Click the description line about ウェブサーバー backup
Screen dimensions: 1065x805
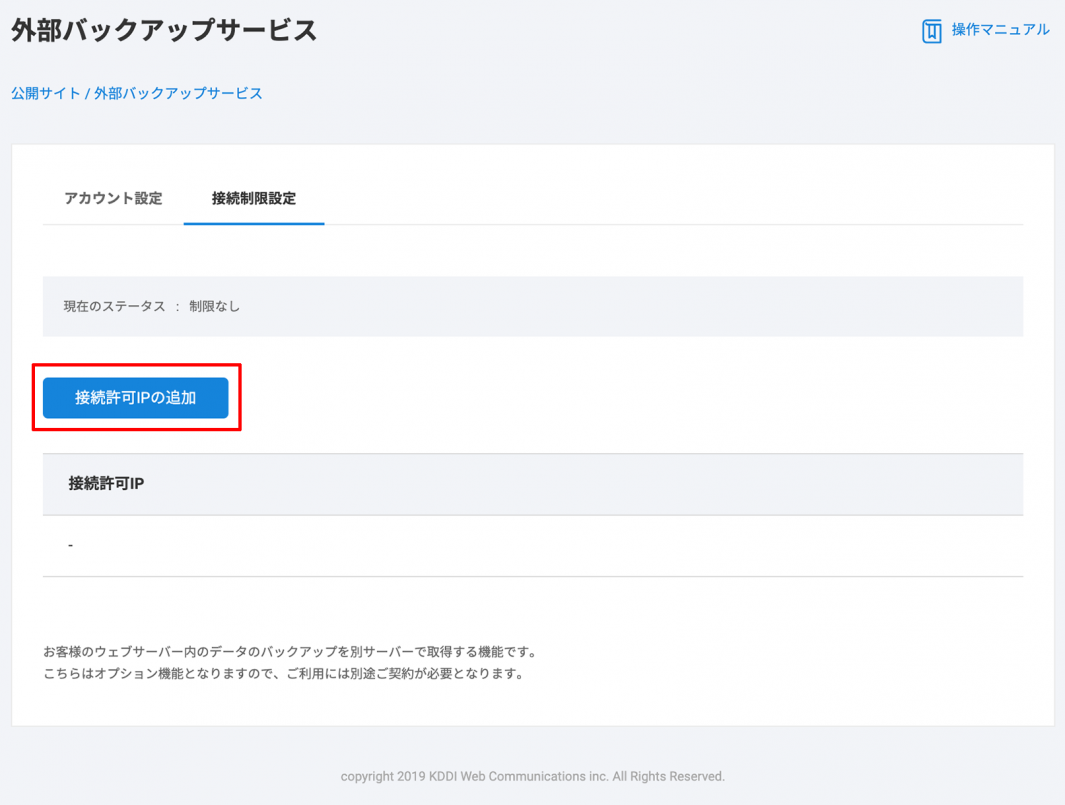(x=290, y=652)
